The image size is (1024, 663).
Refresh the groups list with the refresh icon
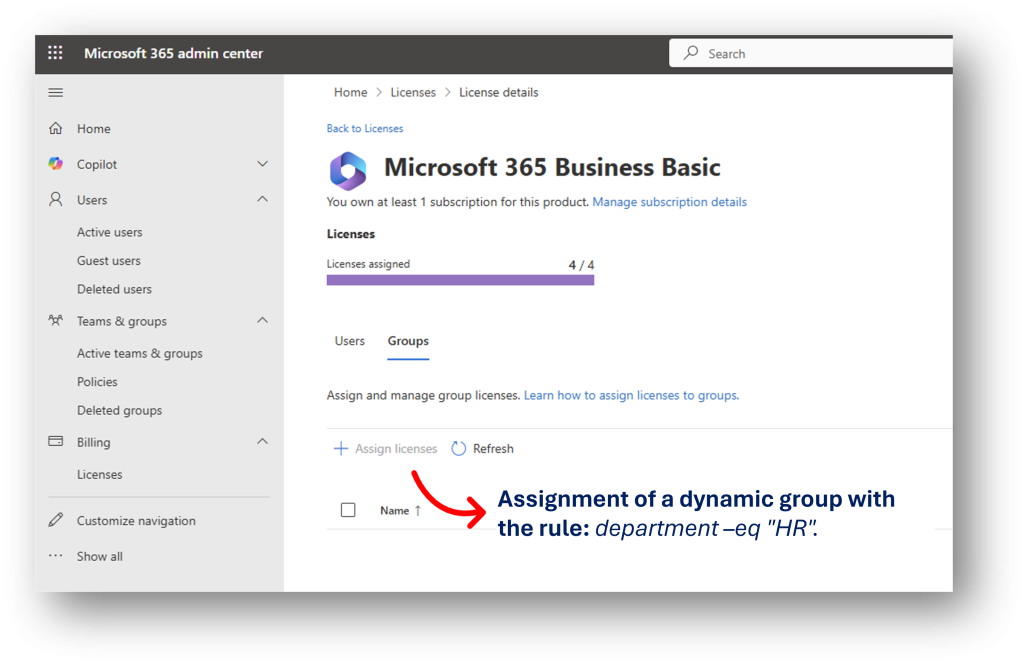pyautogui.click(x=461, y=448)
